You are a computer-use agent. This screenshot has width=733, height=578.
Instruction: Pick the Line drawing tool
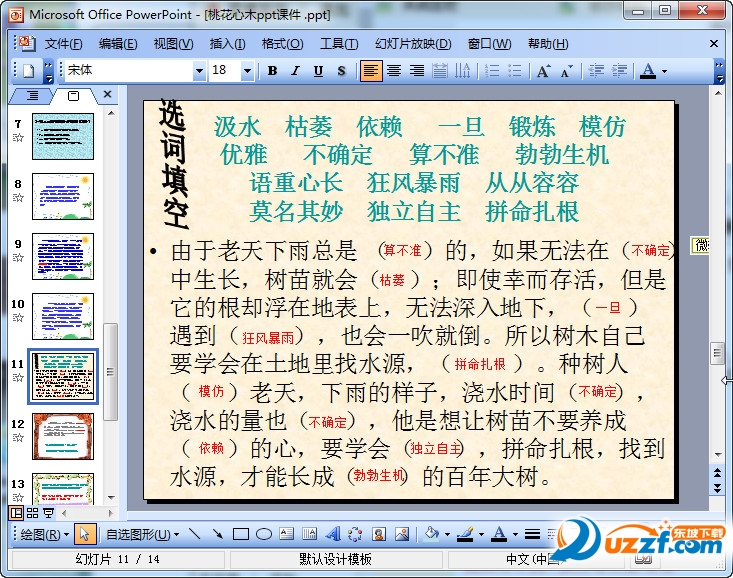[x=194, y=534]
